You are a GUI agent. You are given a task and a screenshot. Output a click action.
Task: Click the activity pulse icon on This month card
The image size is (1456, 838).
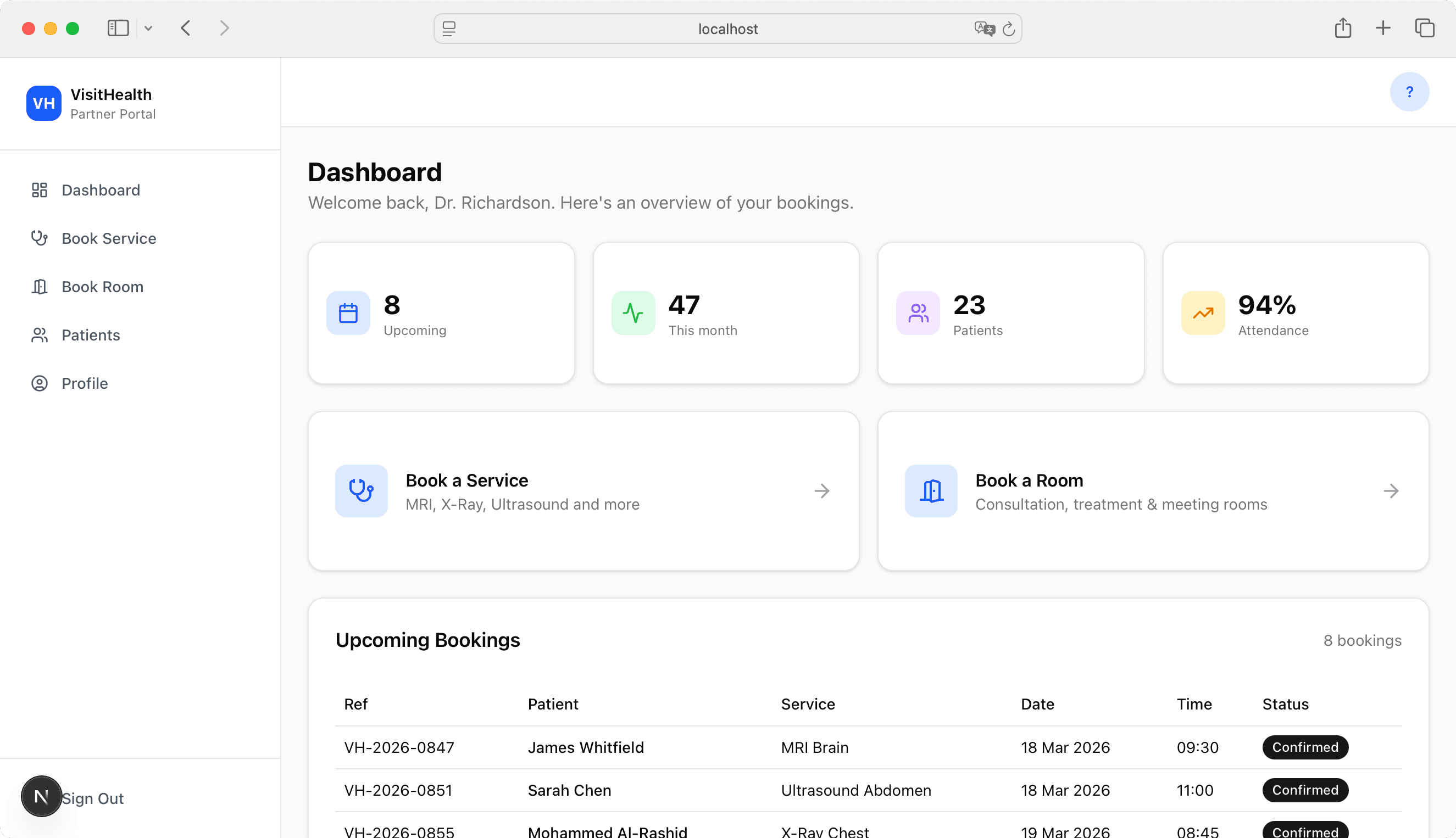pos(633,313)
